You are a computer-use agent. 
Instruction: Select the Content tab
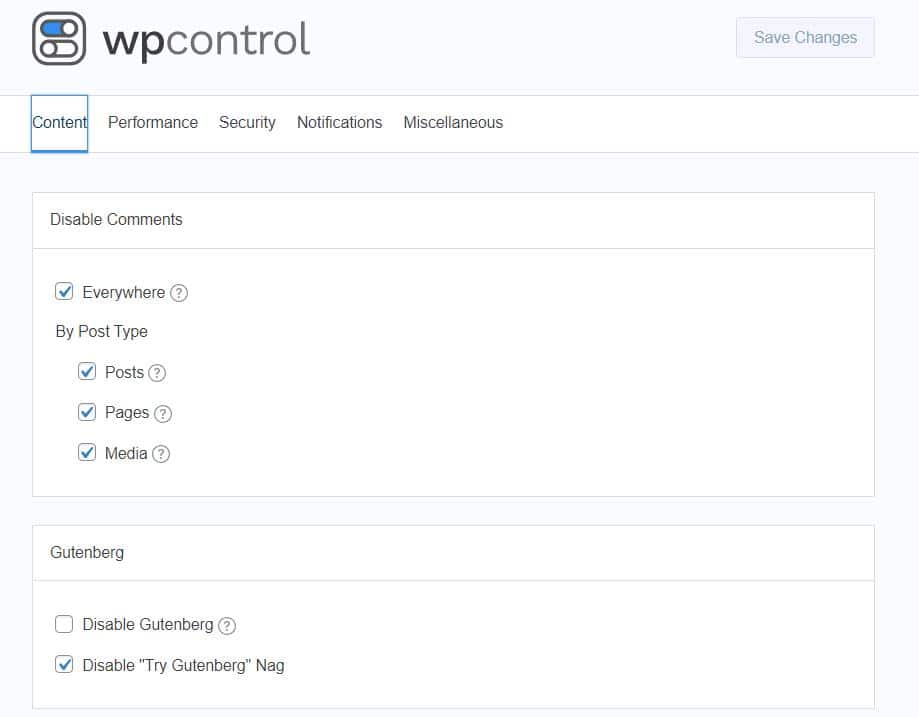[59, 123]
